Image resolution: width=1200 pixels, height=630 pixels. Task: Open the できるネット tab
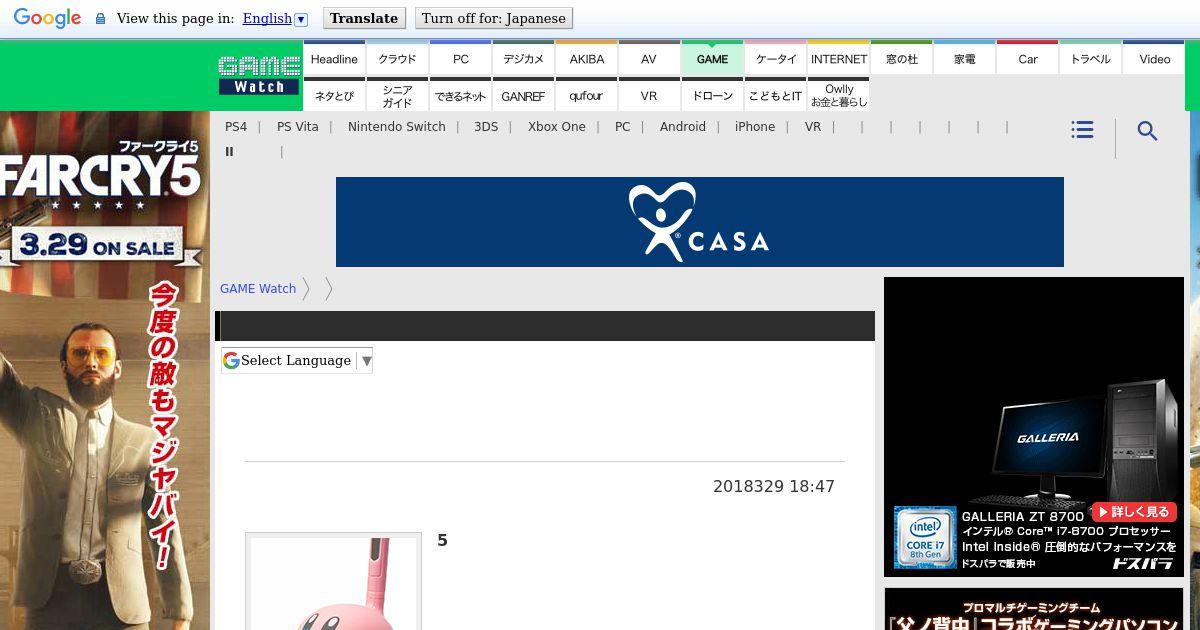tap(460, 96)
